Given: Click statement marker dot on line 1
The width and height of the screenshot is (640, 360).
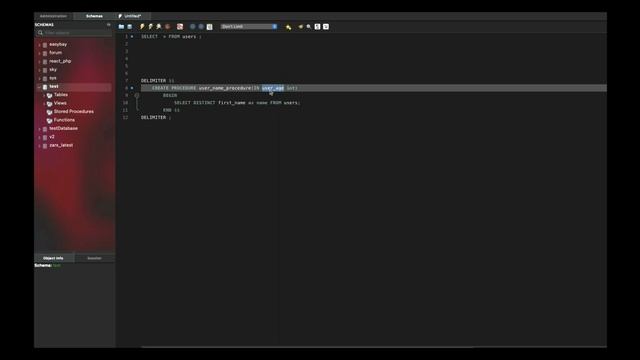Looking at the screenshot, I should pyautogui.click(x=132, y=36).
